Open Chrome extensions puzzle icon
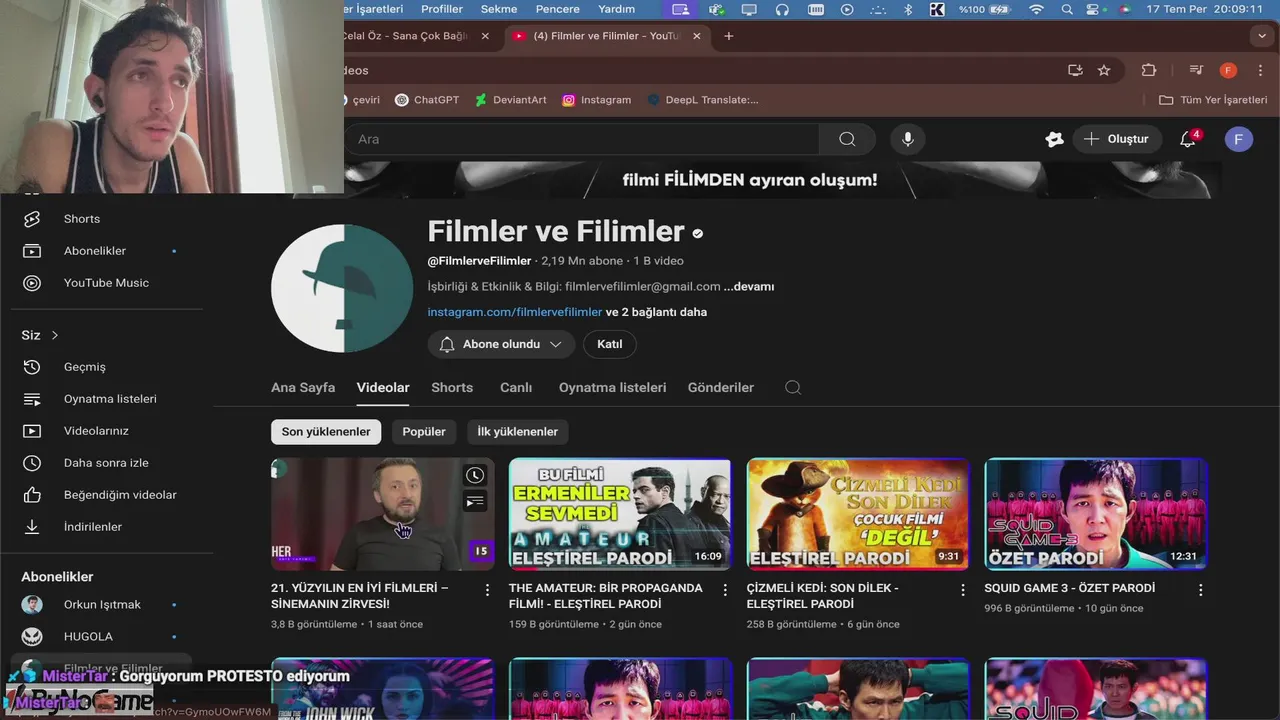The width and height of the screenshot is (1280, 720). tap(1149, 70)
